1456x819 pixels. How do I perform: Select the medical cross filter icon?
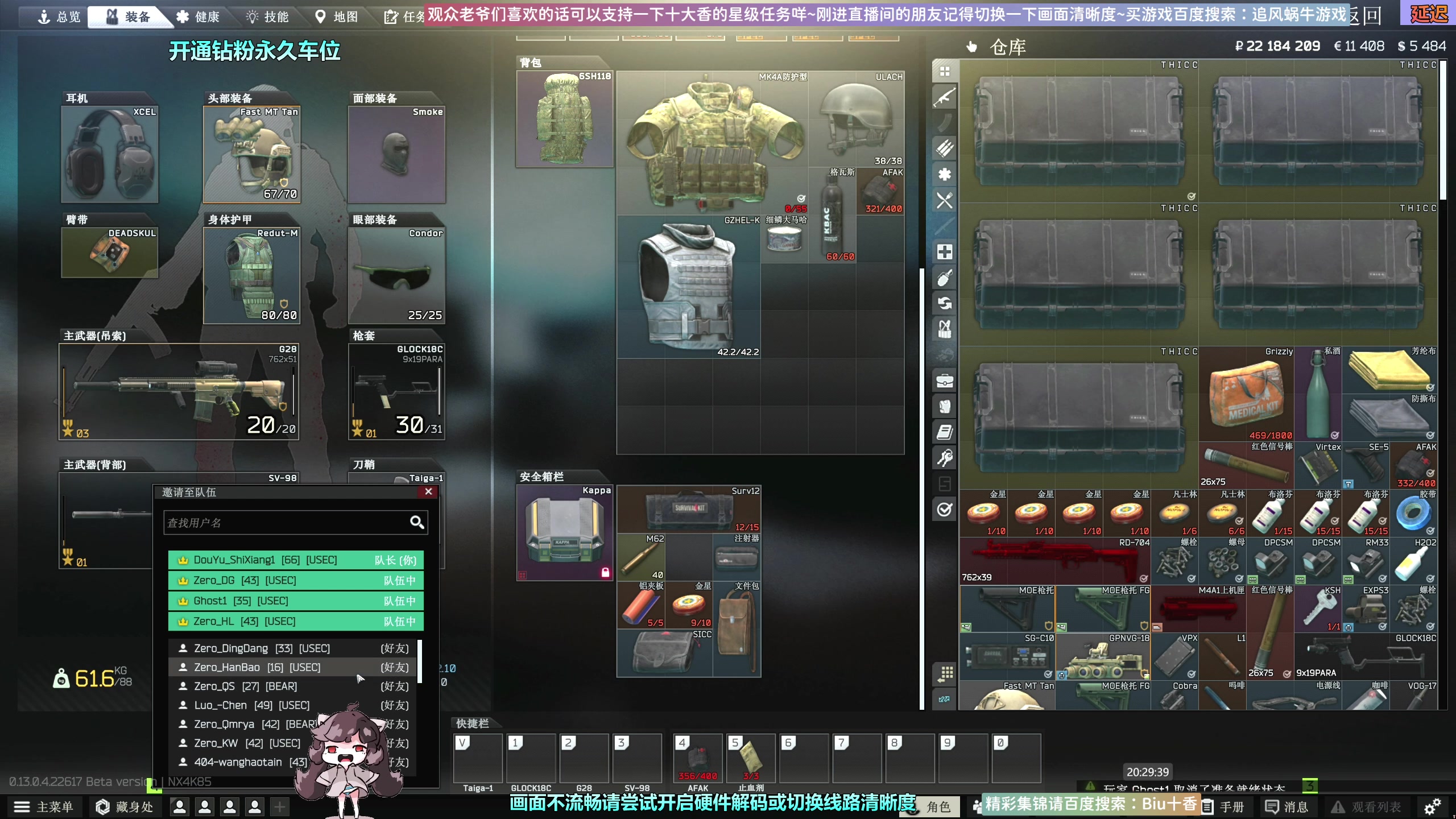click(x=944, y=252)
